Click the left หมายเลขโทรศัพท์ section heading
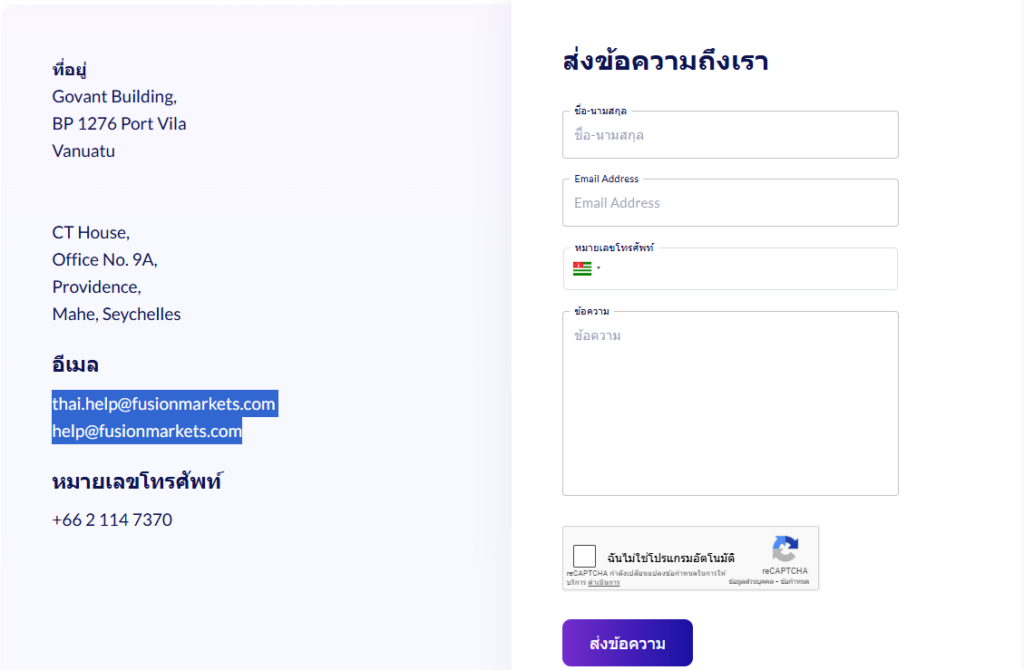The width and height of the screenshot is (1024, 670). coord(136,482)
